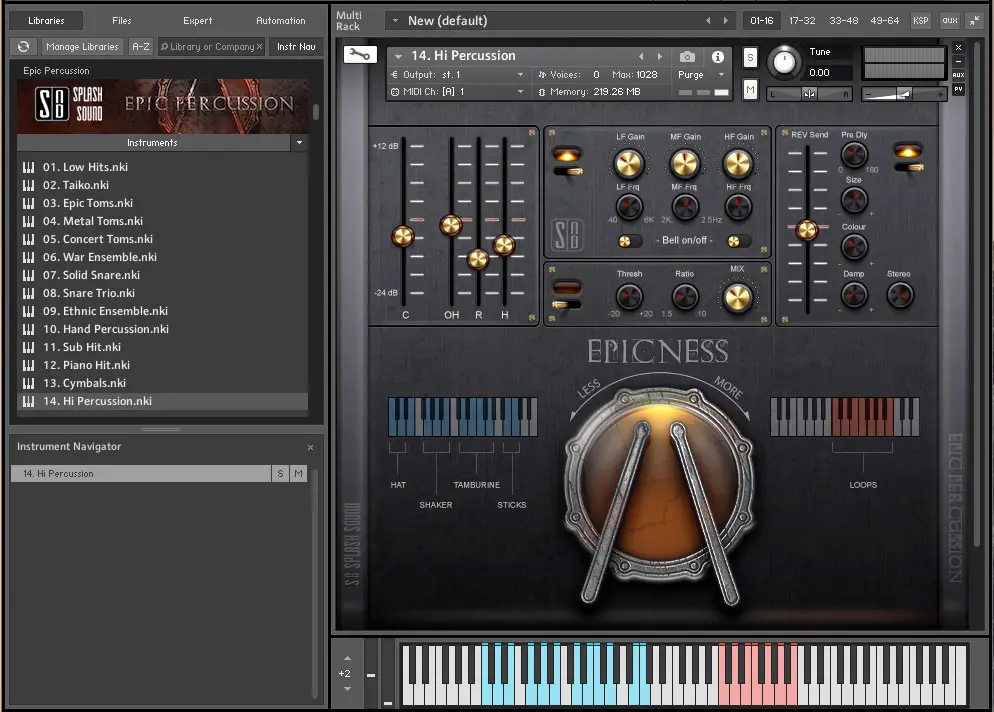Open the instrument info icon
The height and width of the screenshot is (712, 994).
point(717,57)
